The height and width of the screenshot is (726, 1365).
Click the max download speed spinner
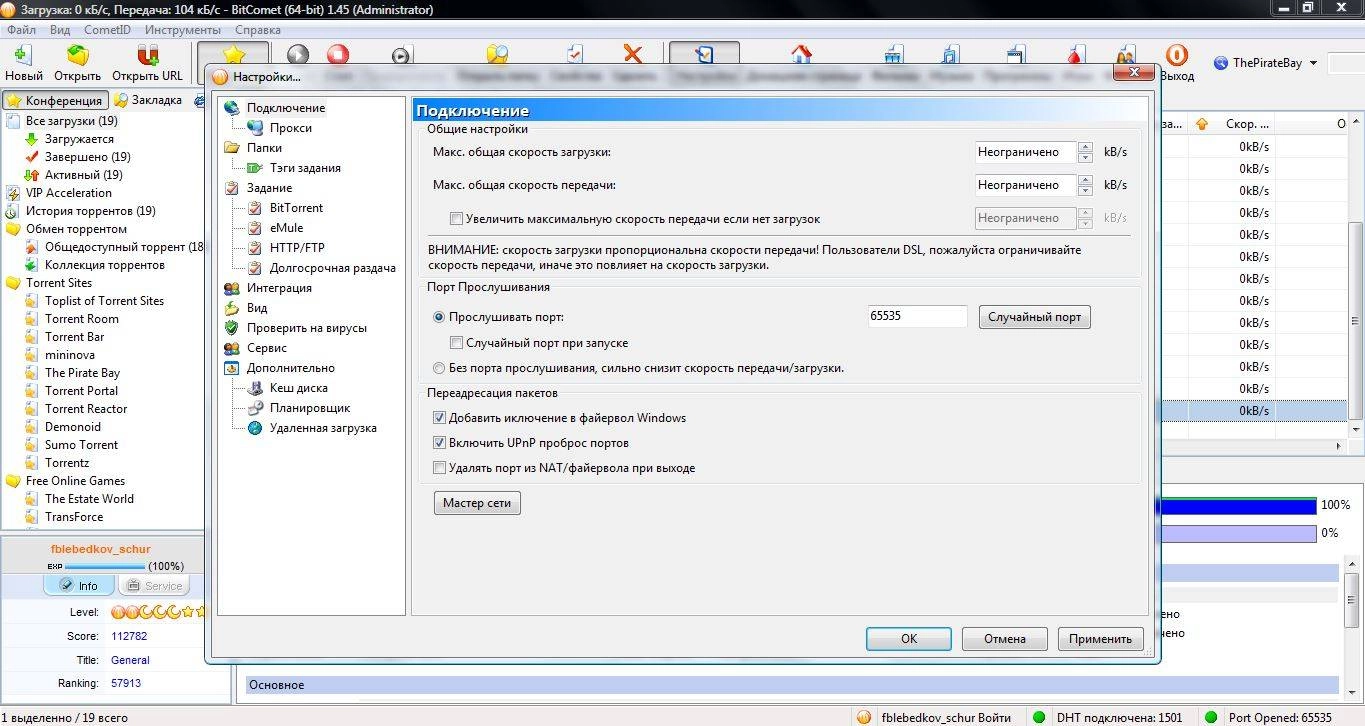click(x=1085, y=152)
